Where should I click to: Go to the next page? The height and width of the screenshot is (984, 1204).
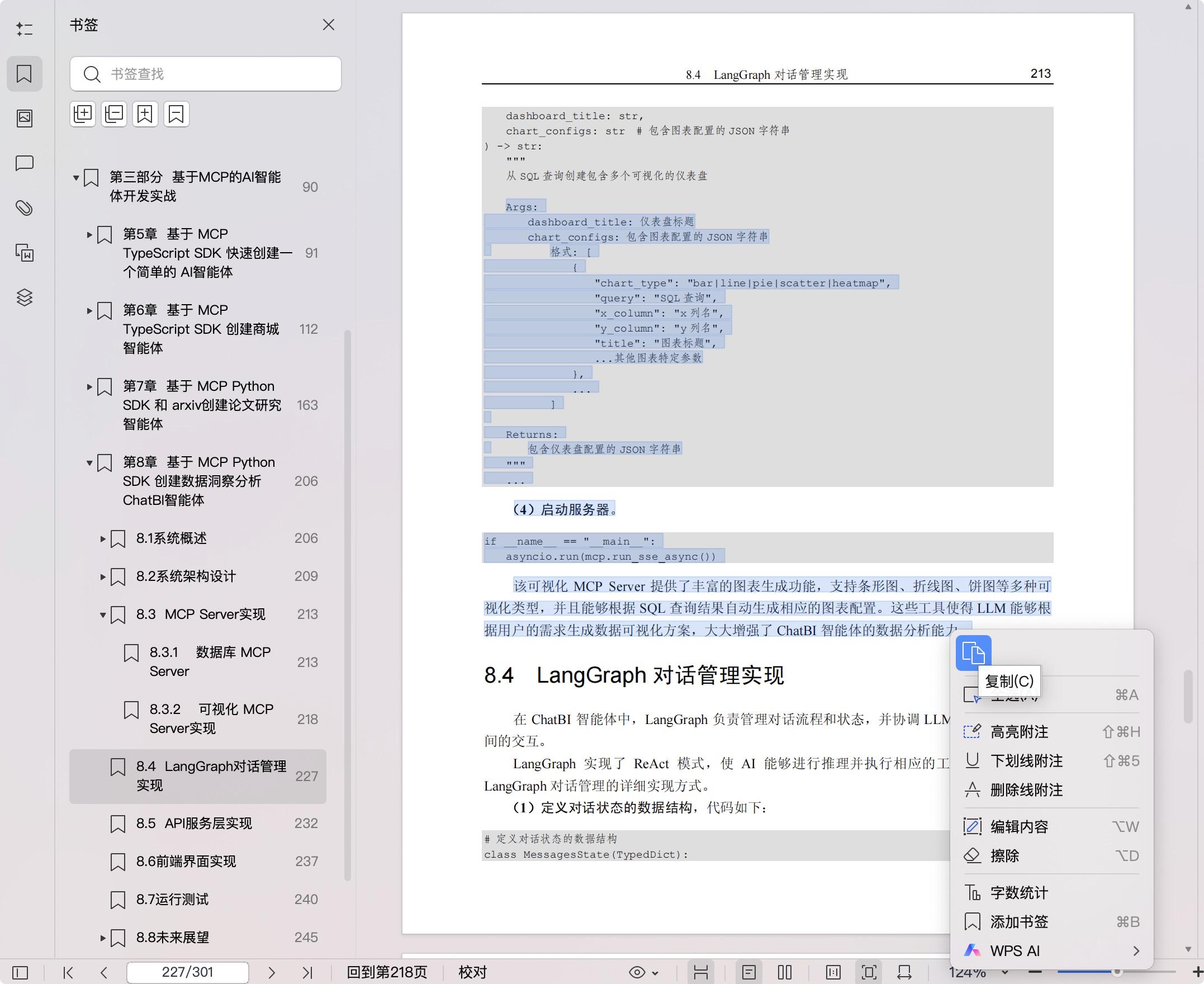point(272,973)
